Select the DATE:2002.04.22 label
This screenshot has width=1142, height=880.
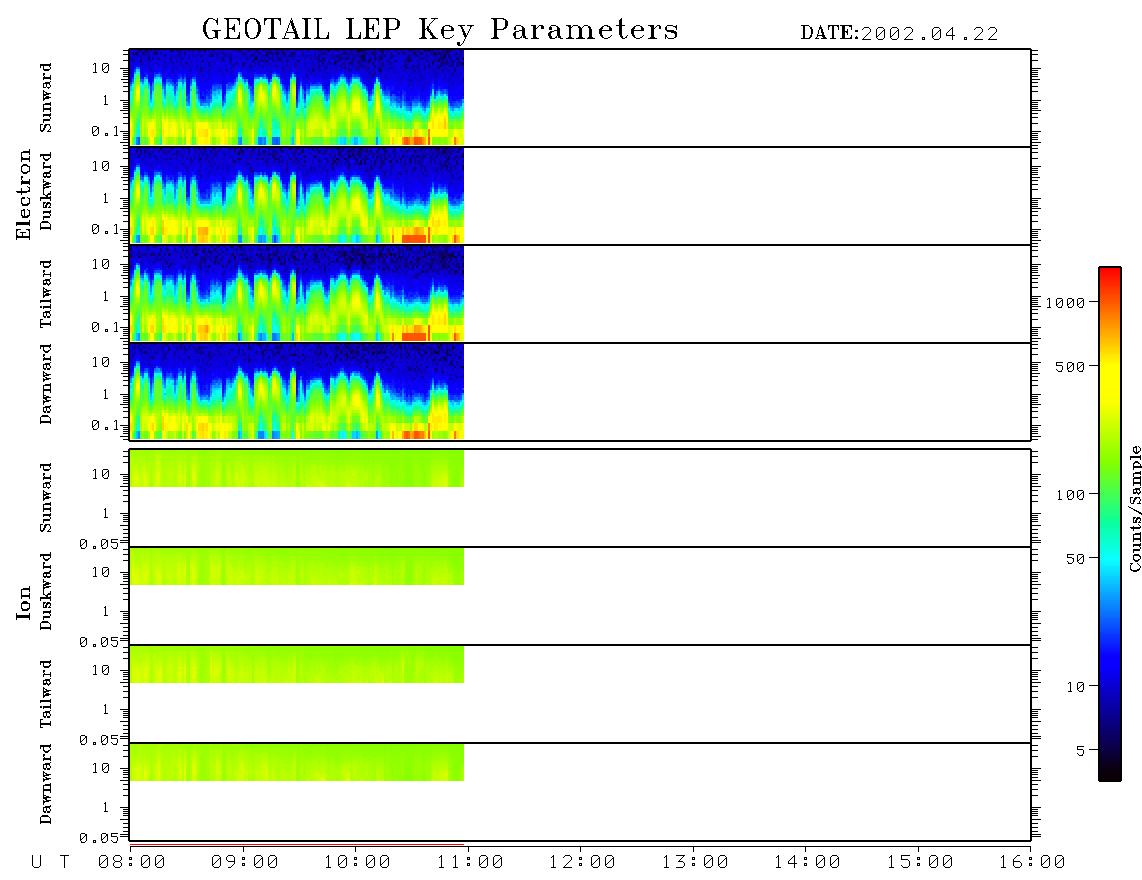(x=899, y=34)
